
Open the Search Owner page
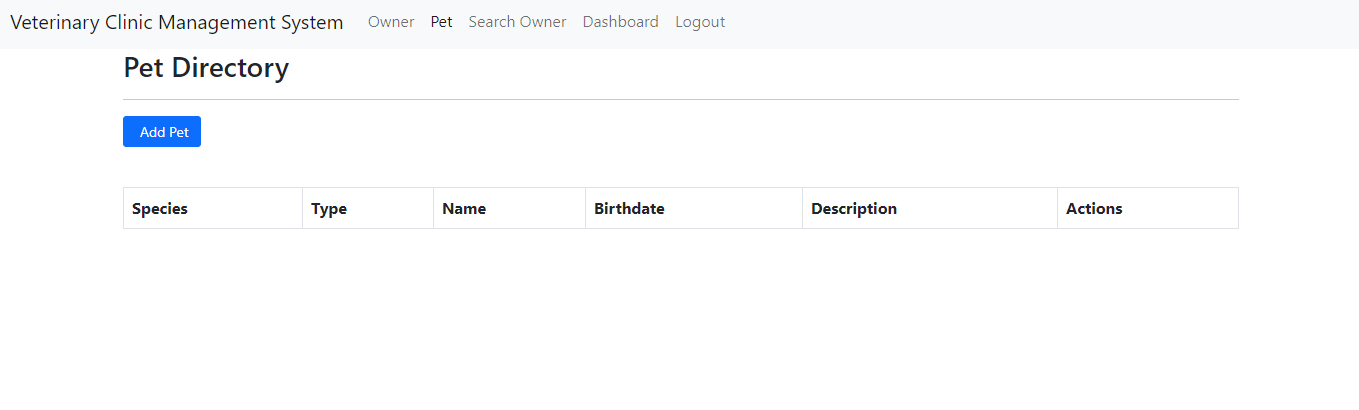coord(517,22)
